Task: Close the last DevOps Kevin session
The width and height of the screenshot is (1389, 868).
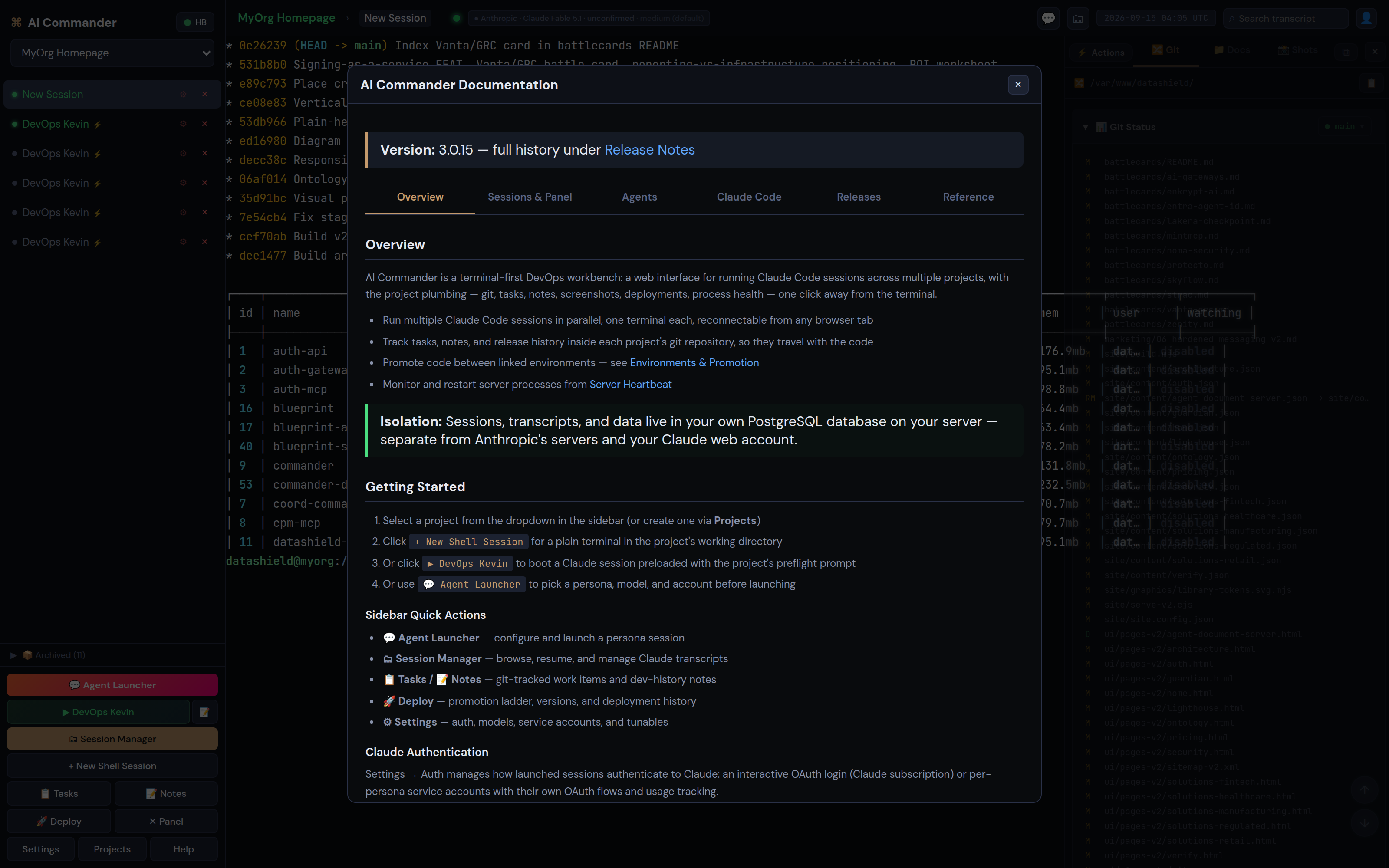Action: (205, 242)
